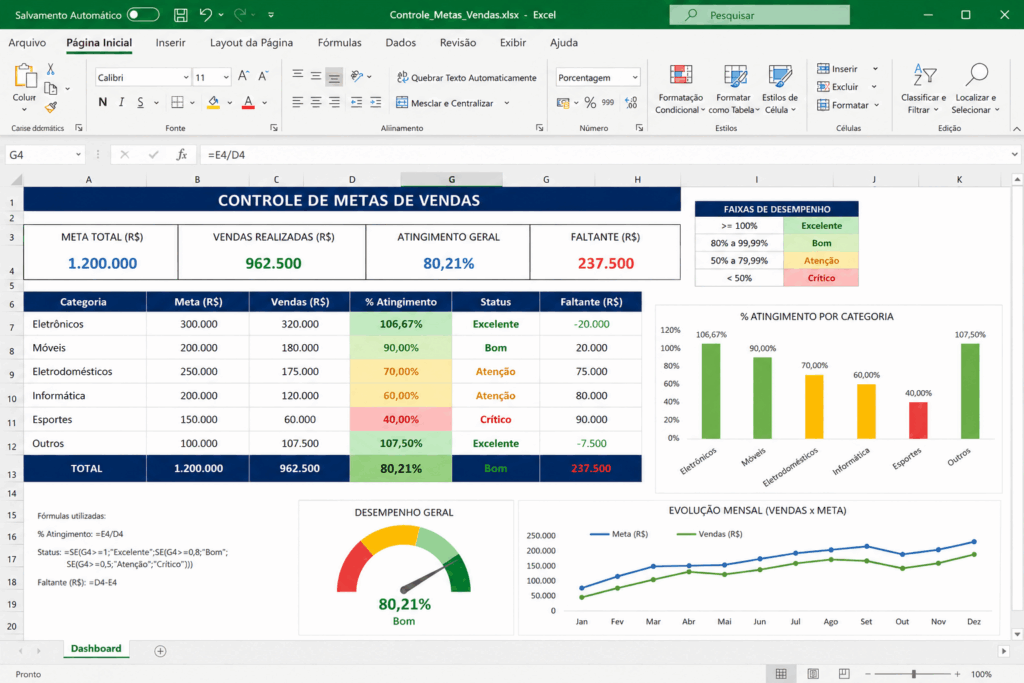
Task: Click the thousands separator 000 icon
Action: pos(608,103)
